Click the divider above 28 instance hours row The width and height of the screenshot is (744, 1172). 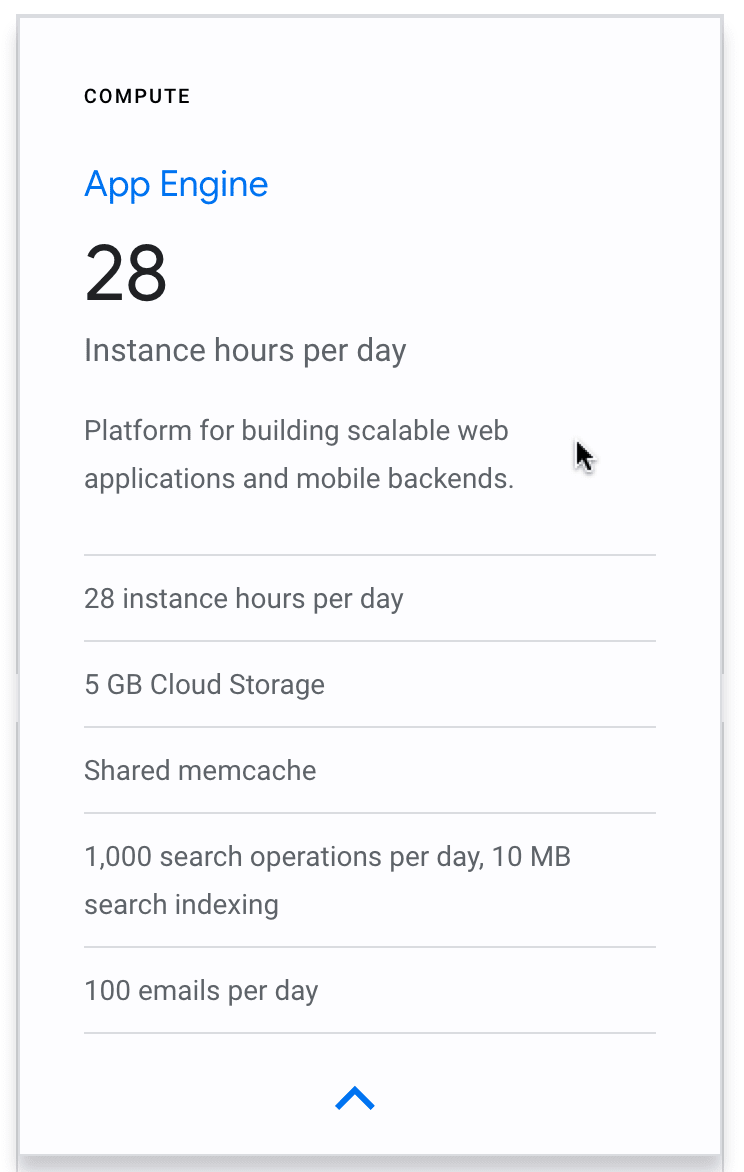(x=369, y=555)
